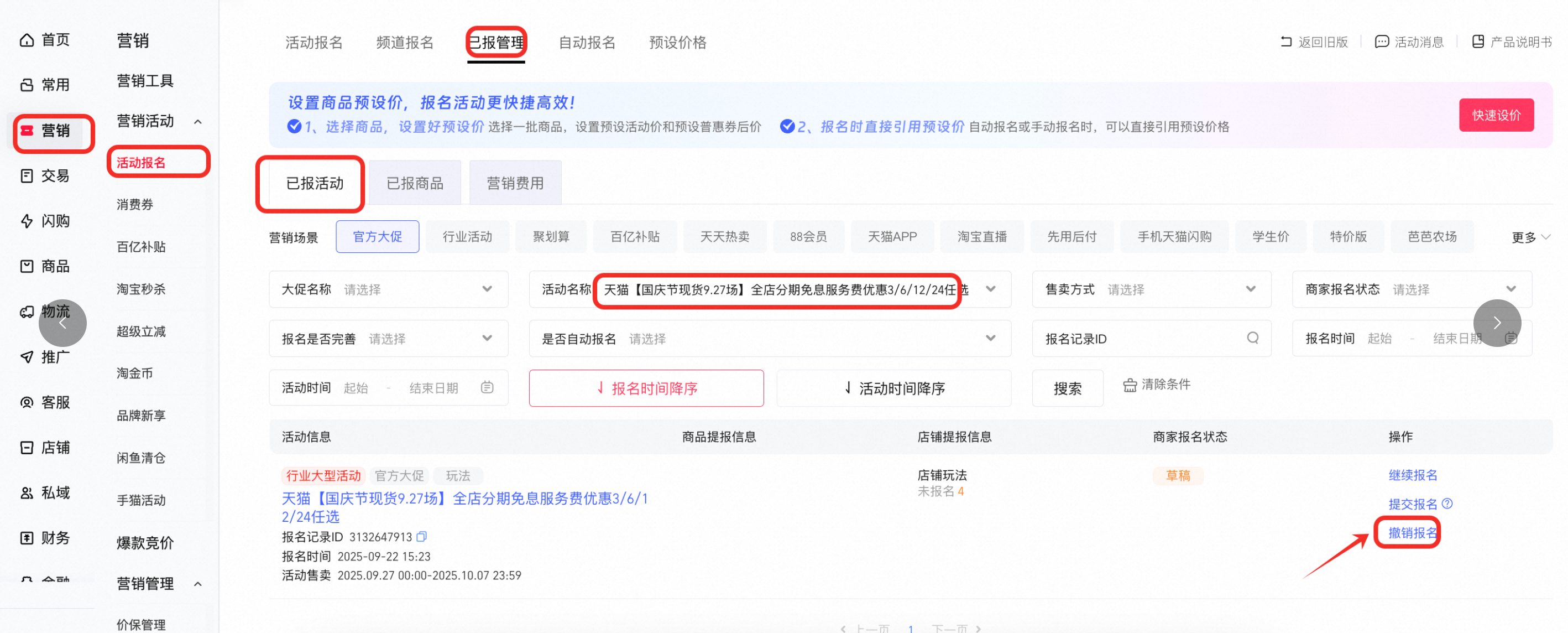Select the 天天热卖 scene filter
The image size is (1568, 633).
(724, 237)
